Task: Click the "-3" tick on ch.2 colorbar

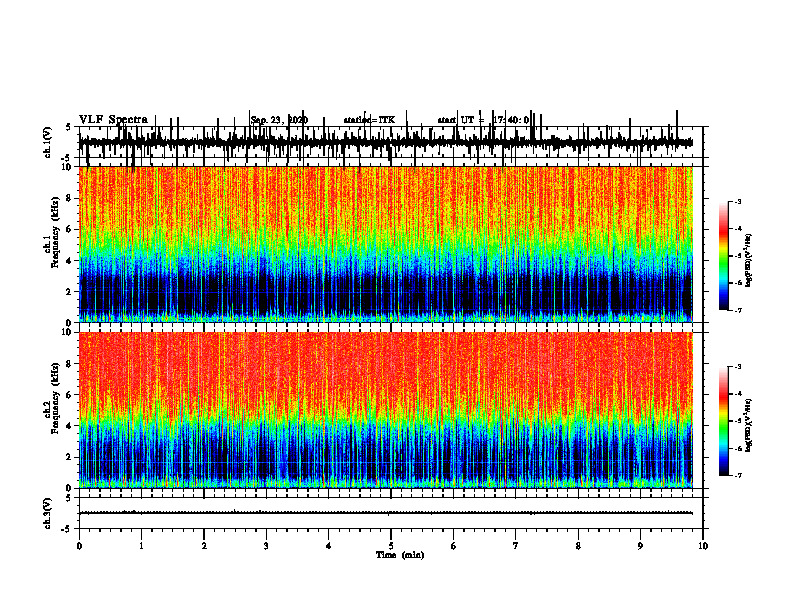Action: (738, 367)
